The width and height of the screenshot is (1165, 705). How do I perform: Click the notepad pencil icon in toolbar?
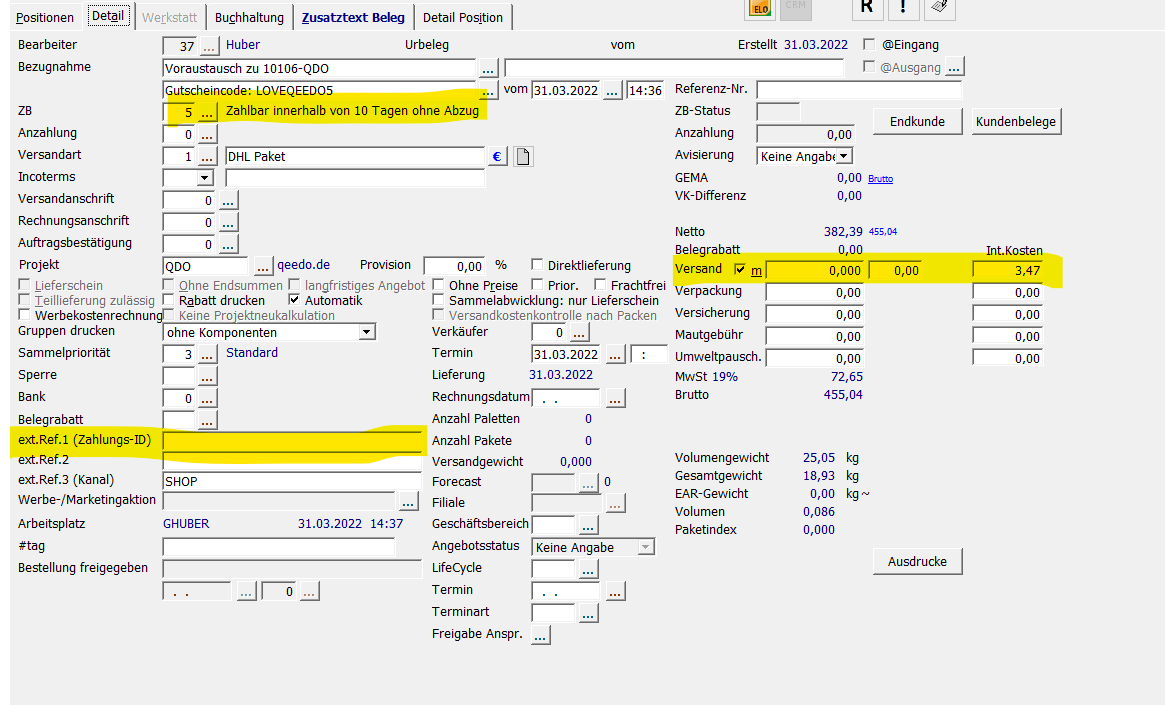pos(939,8)
